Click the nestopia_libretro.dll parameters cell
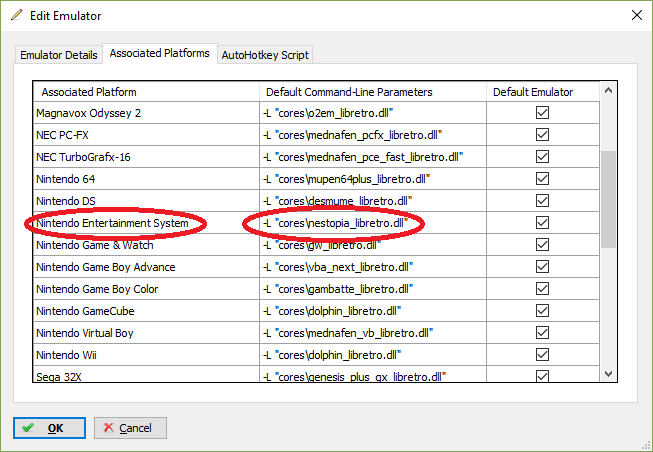The height and width of the screenshot is (452, 653). [x=373, y=223]
